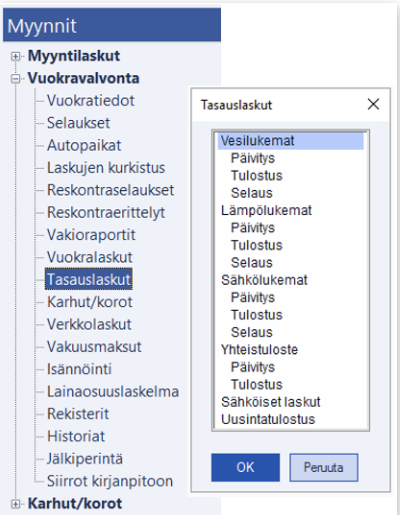Expand the Myyntilaskut tree node
400x515 pixels.
pos(15,56)
